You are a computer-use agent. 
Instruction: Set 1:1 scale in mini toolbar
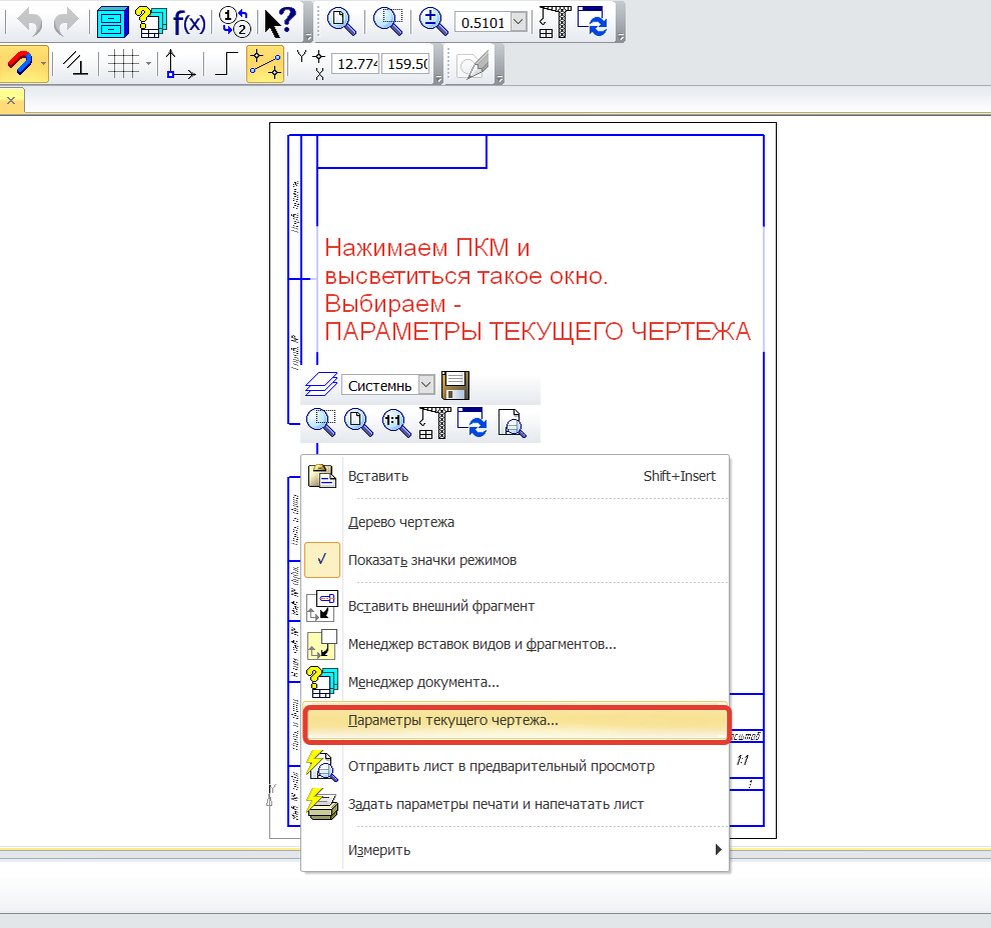[x=396, y=423]
